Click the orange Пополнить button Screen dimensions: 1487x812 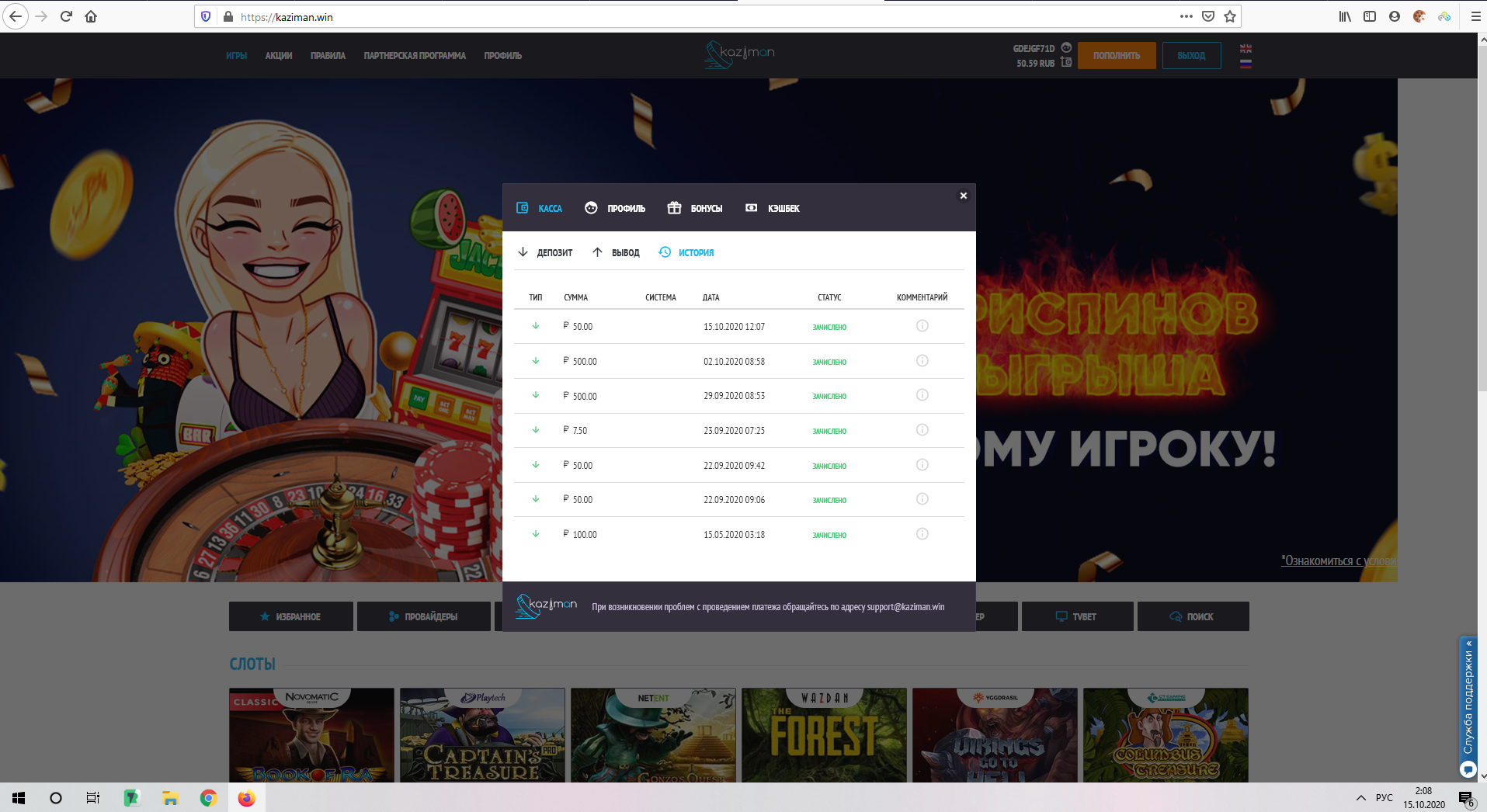point(1117,55)
